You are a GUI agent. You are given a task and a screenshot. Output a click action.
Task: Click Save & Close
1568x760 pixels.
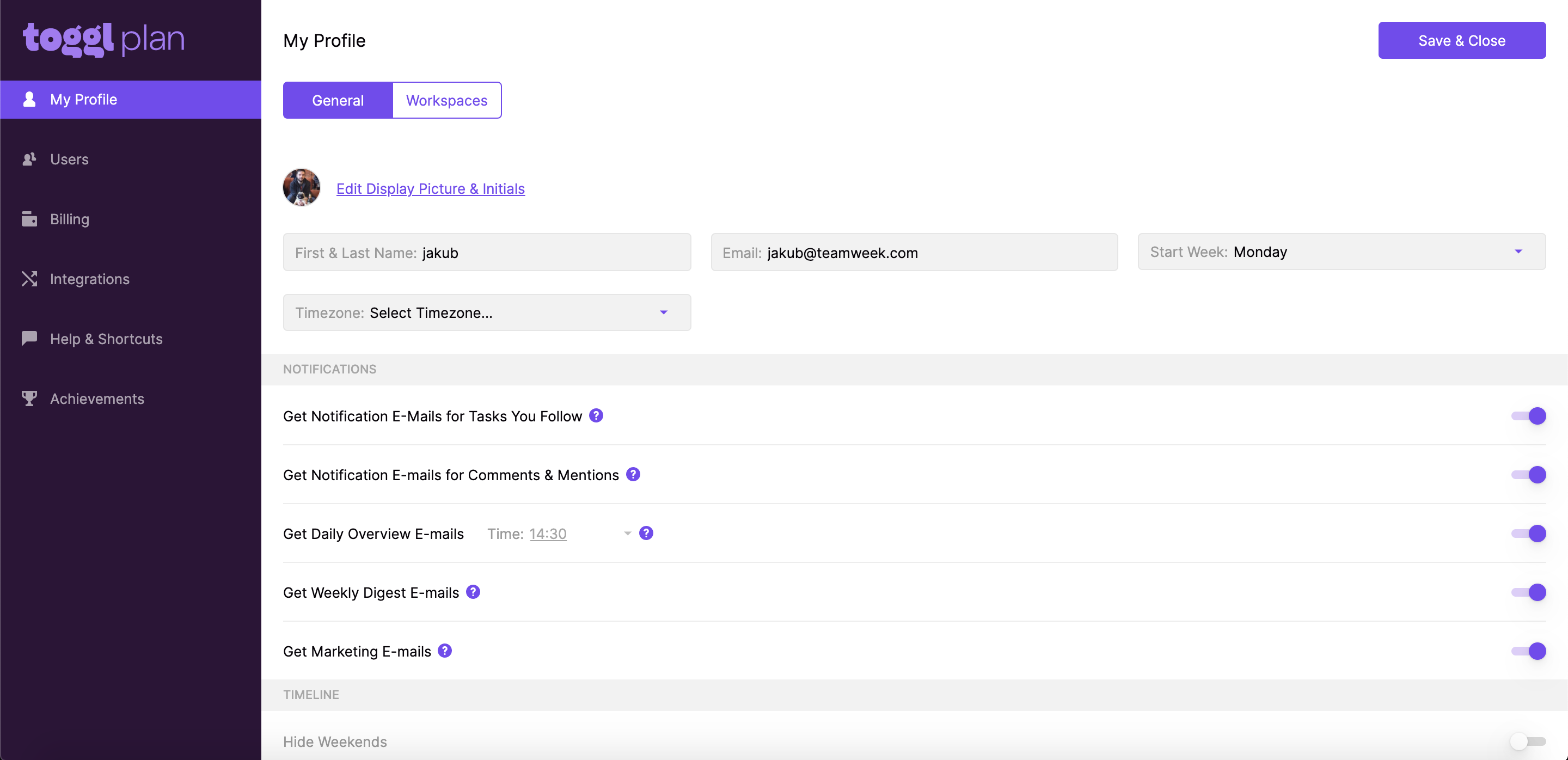(1461, 40)
